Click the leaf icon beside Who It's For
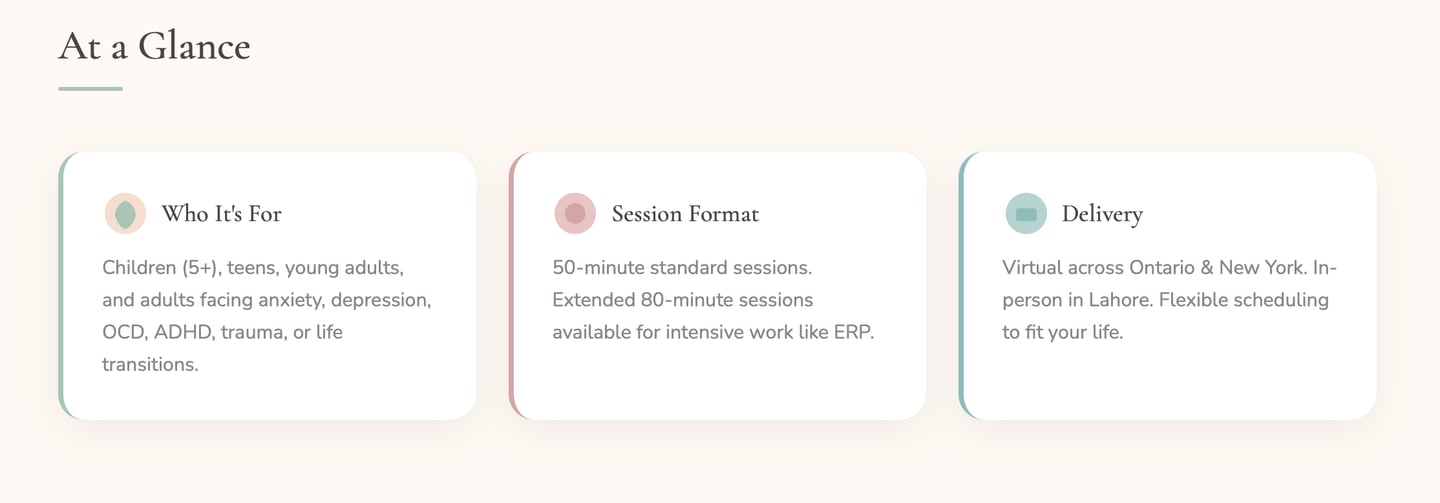This screenshot has width=1440, height=503. click(x=125, y=214)
